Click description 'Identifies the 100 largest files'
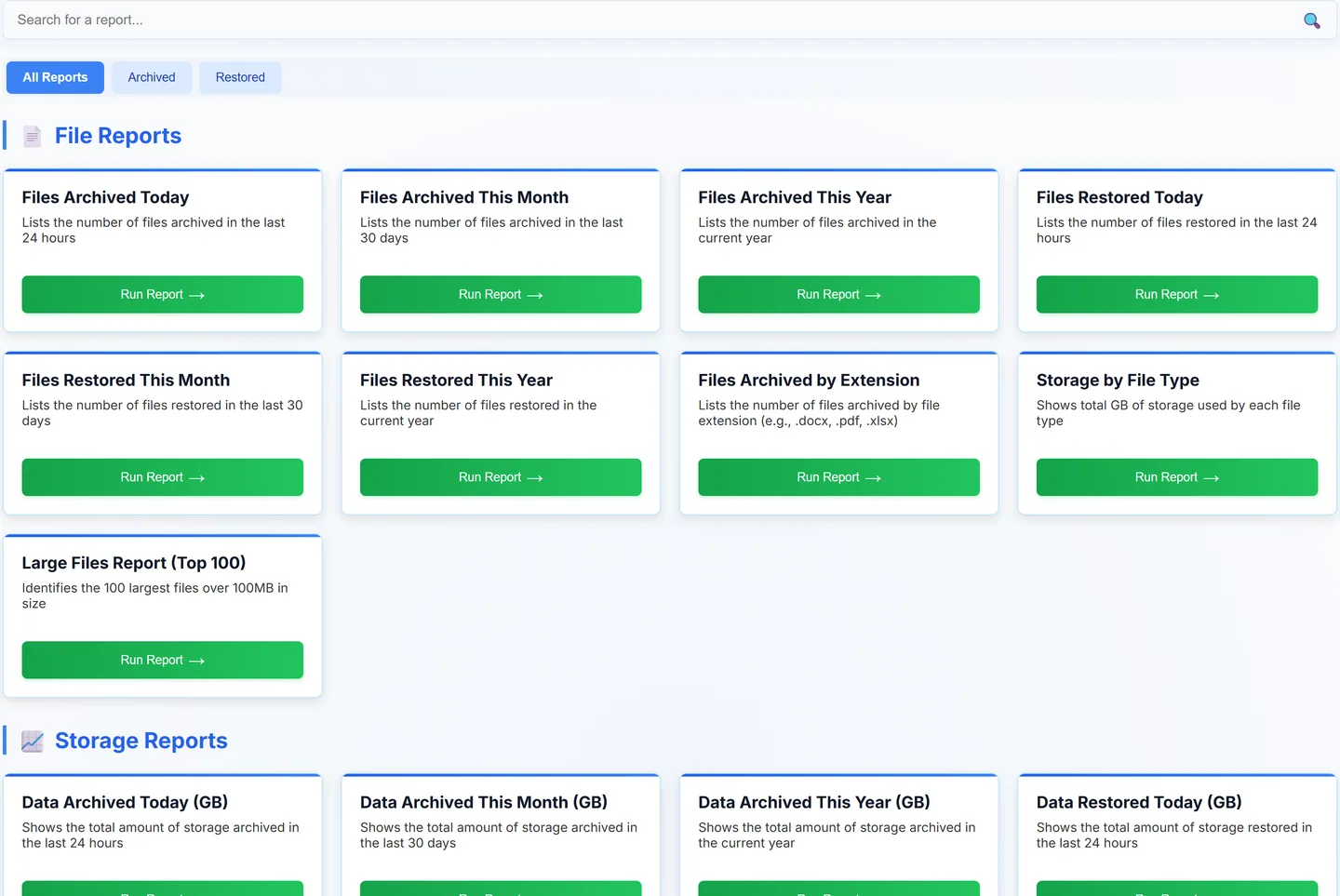The image size is (1340, 896). tap(155, 595)
